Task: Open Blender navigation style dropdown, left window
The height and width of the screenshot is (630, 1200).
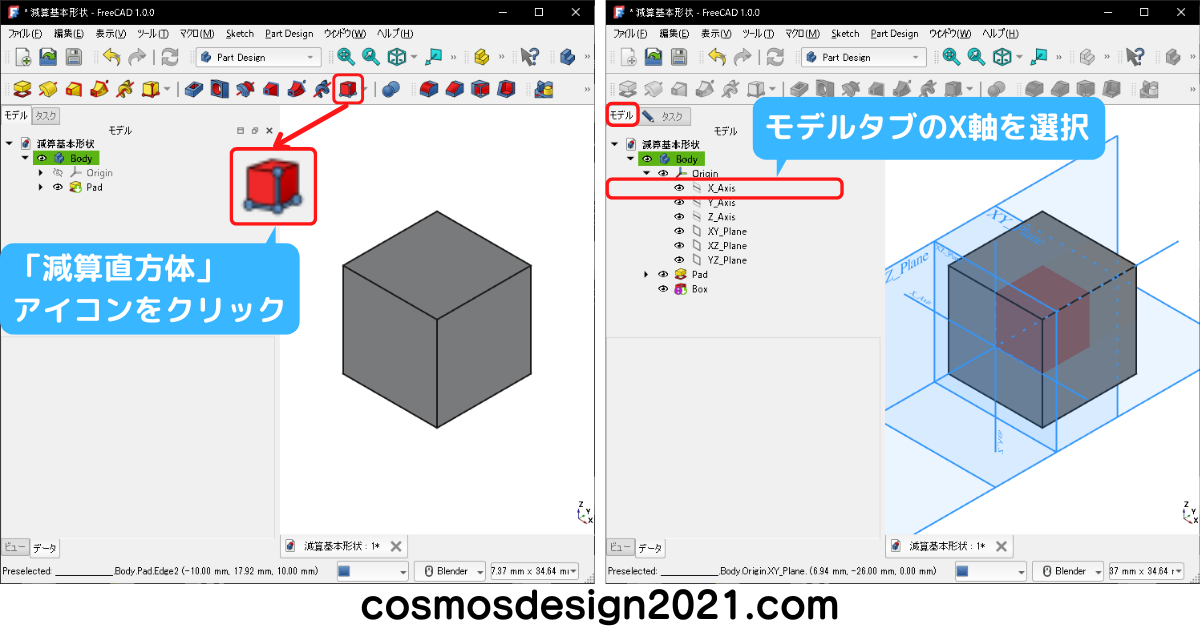Action: coord(449,571)
